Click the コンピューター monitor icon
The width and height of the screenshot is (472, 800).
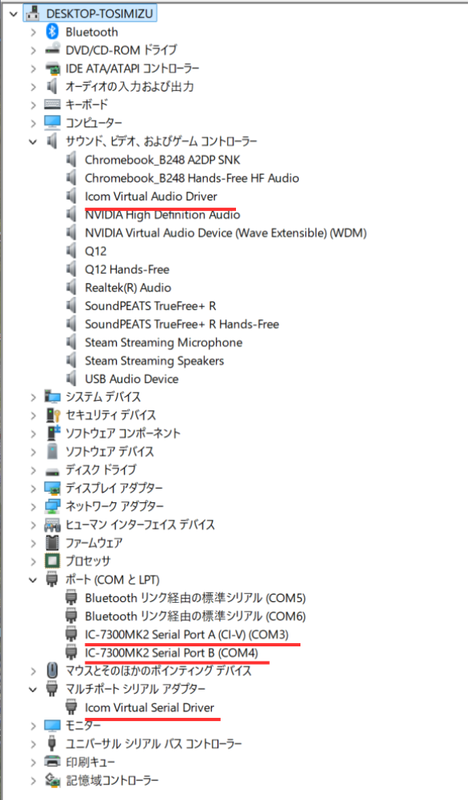52,122
